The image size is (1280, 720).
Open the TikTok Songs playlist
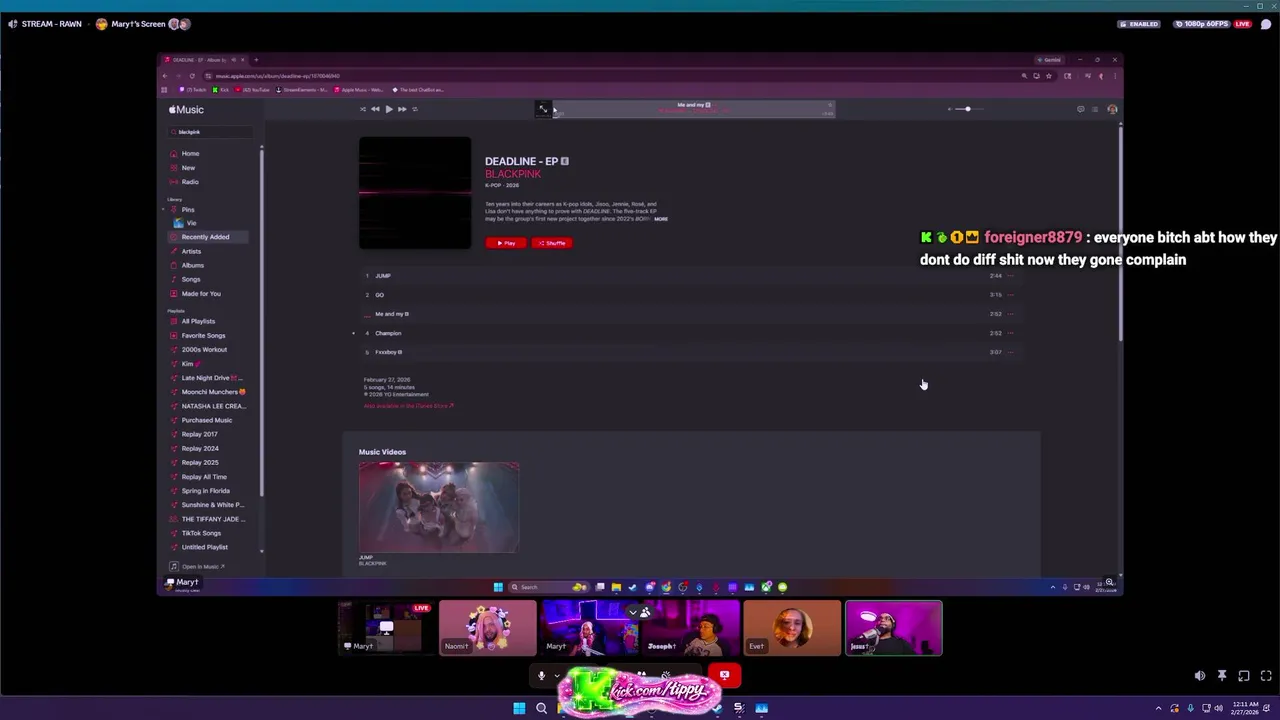(201, 533)
